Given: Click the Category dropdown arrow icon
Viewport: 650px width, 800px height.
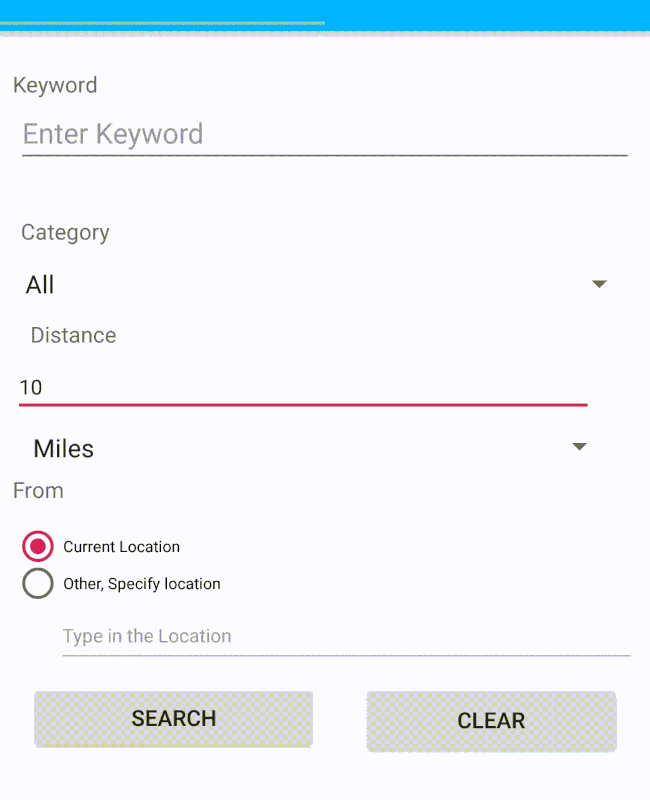Looking at the screenshot, I should tap(599, 285).
